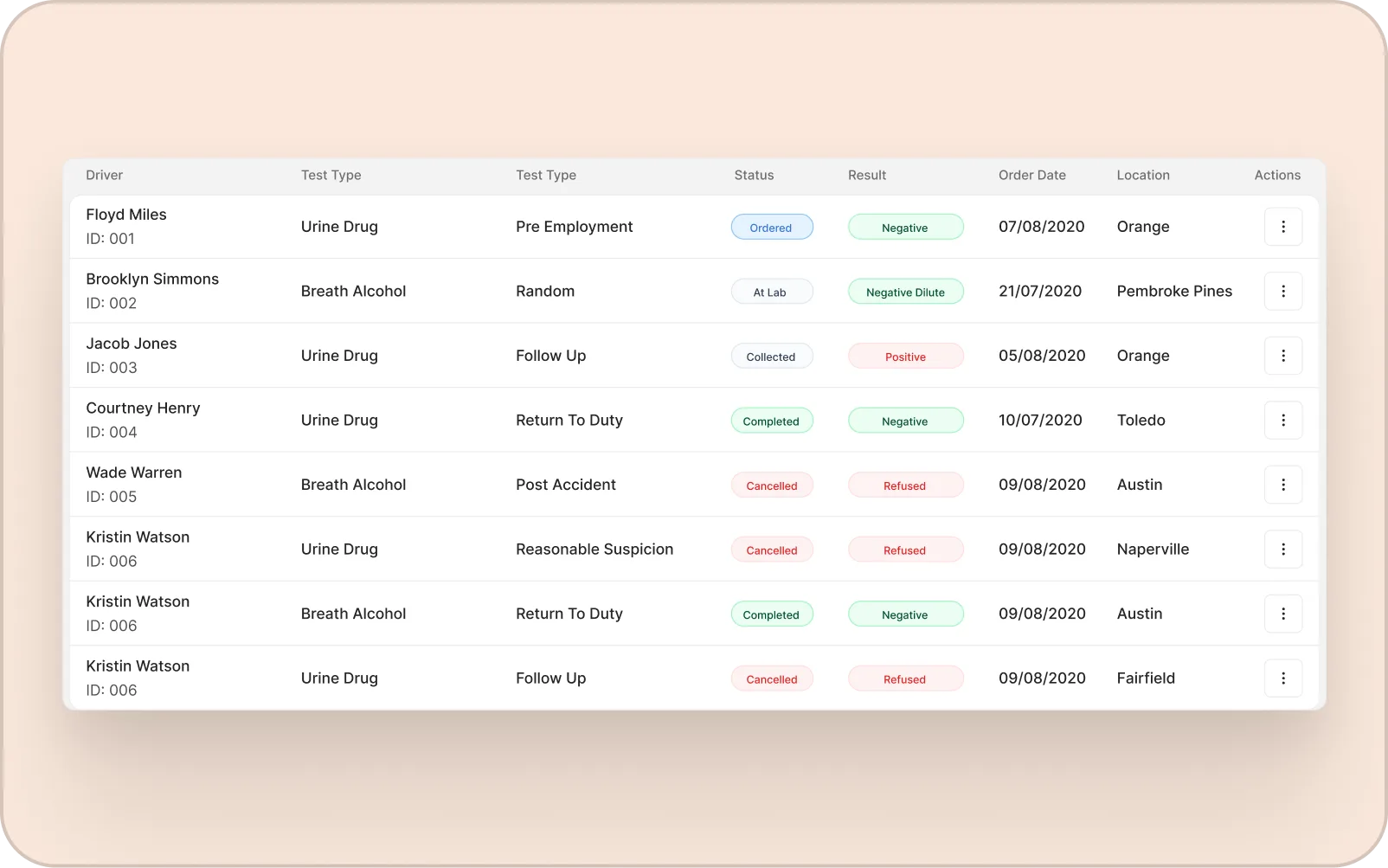Click Refused result in Wade Warren row
This screenshot has height=868, width=1388.
coord(906,485)
